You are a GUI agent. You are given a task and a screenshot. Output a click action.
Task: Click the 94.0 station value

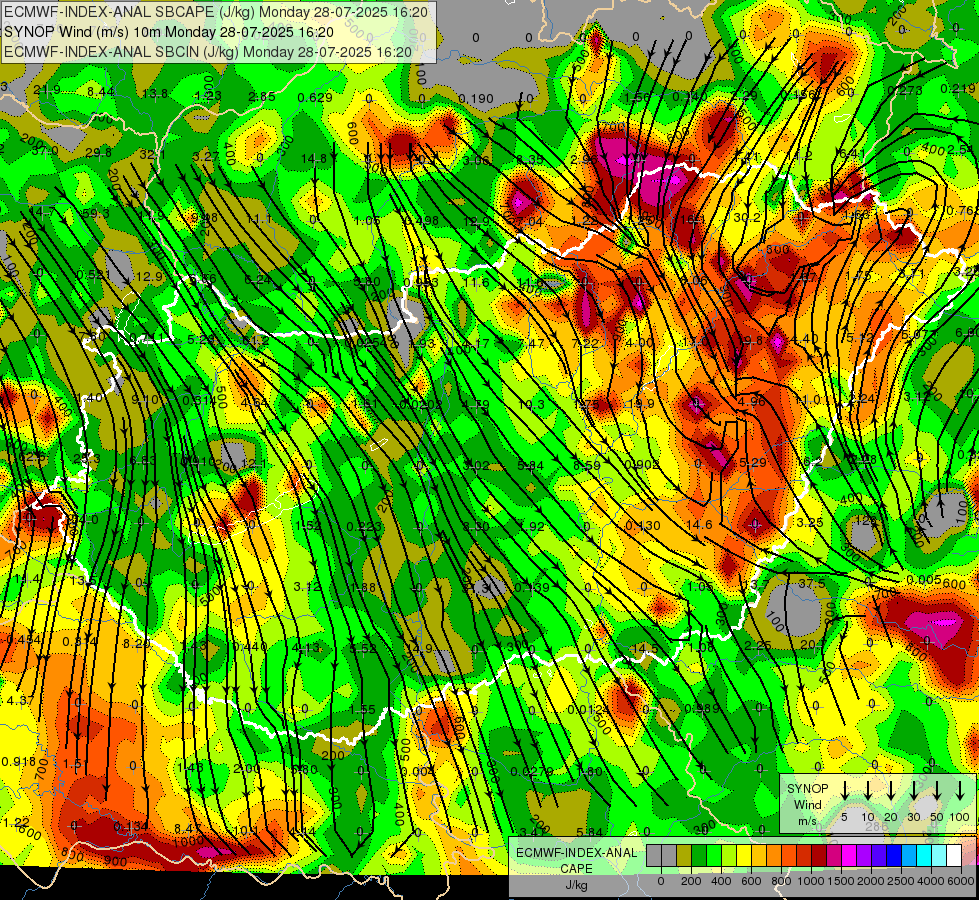tap(84, 520)
